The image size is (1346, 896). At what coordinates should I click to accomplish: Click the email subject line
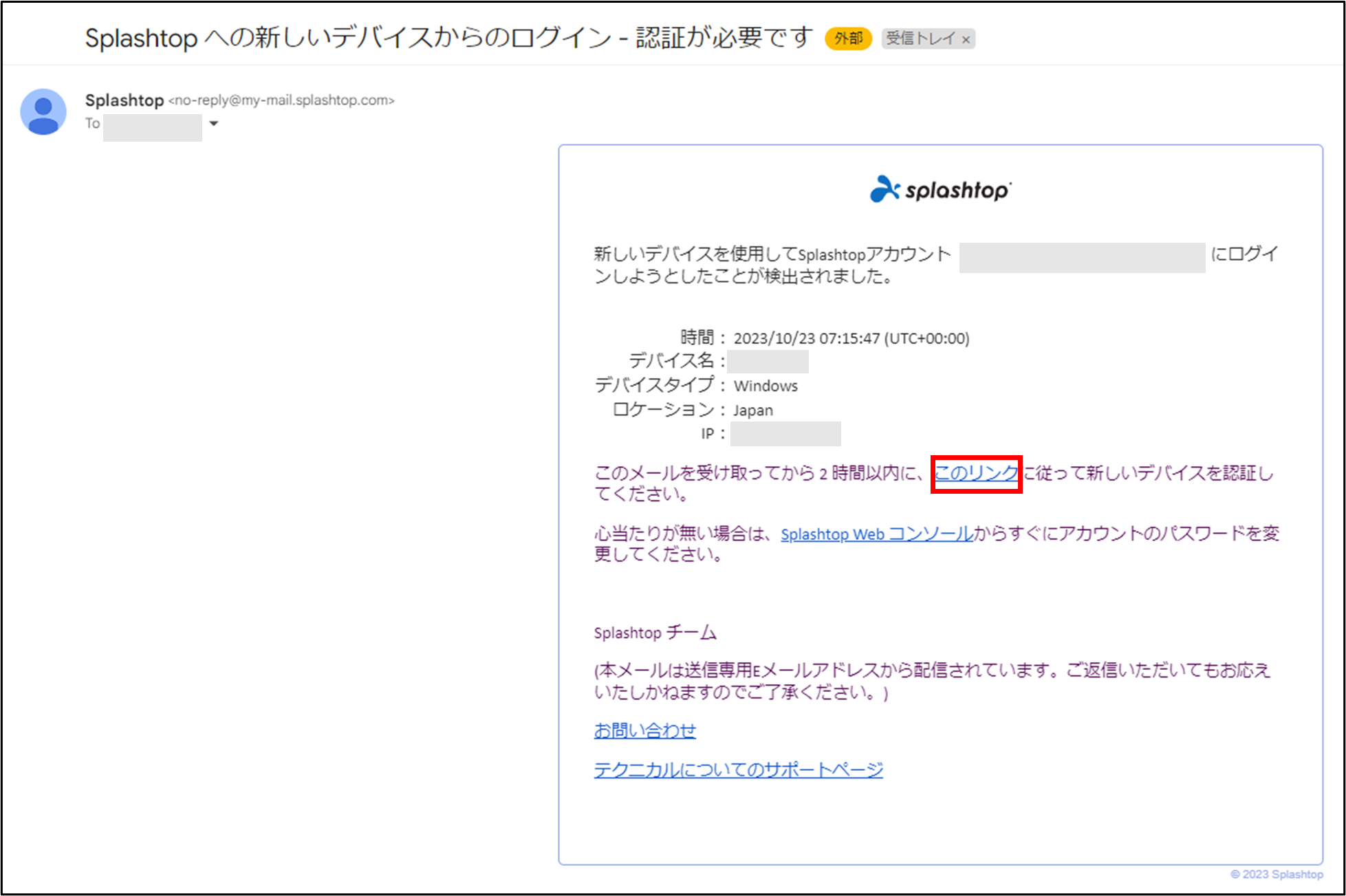pos(449,38)
